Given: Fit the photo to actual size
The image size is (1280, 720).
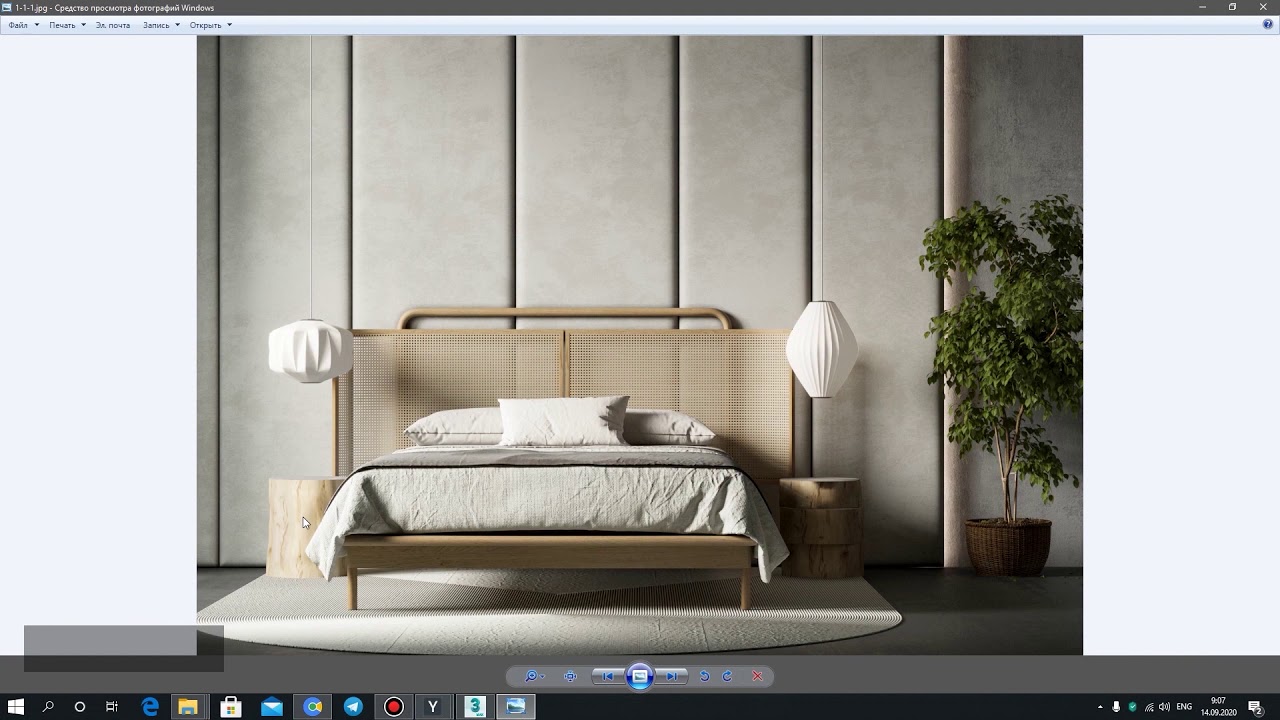Looking at the screenshot, I should (570, 676).
